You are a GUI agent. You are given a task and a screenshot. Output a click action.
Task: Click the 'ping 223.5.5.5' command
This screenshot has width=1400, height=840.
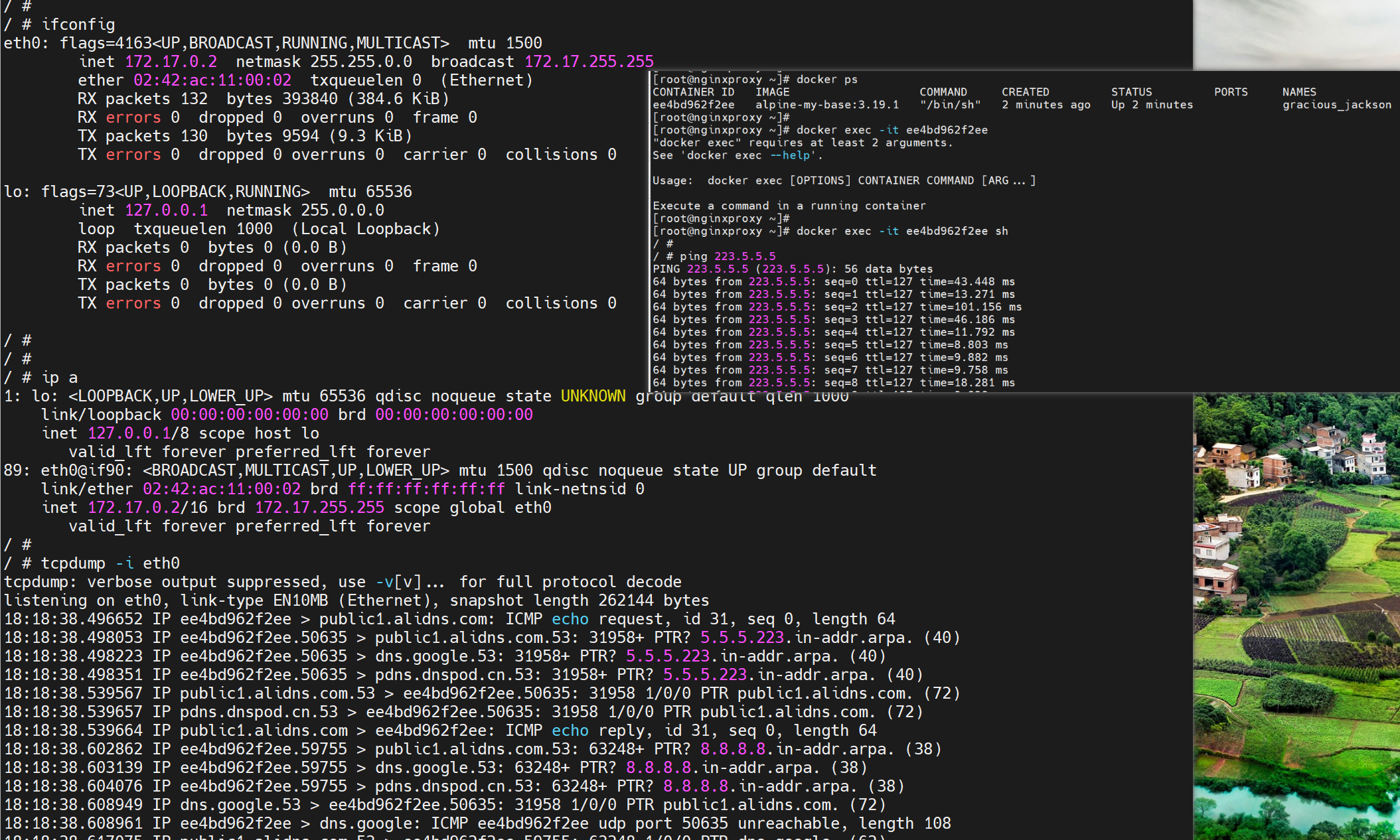727,256
